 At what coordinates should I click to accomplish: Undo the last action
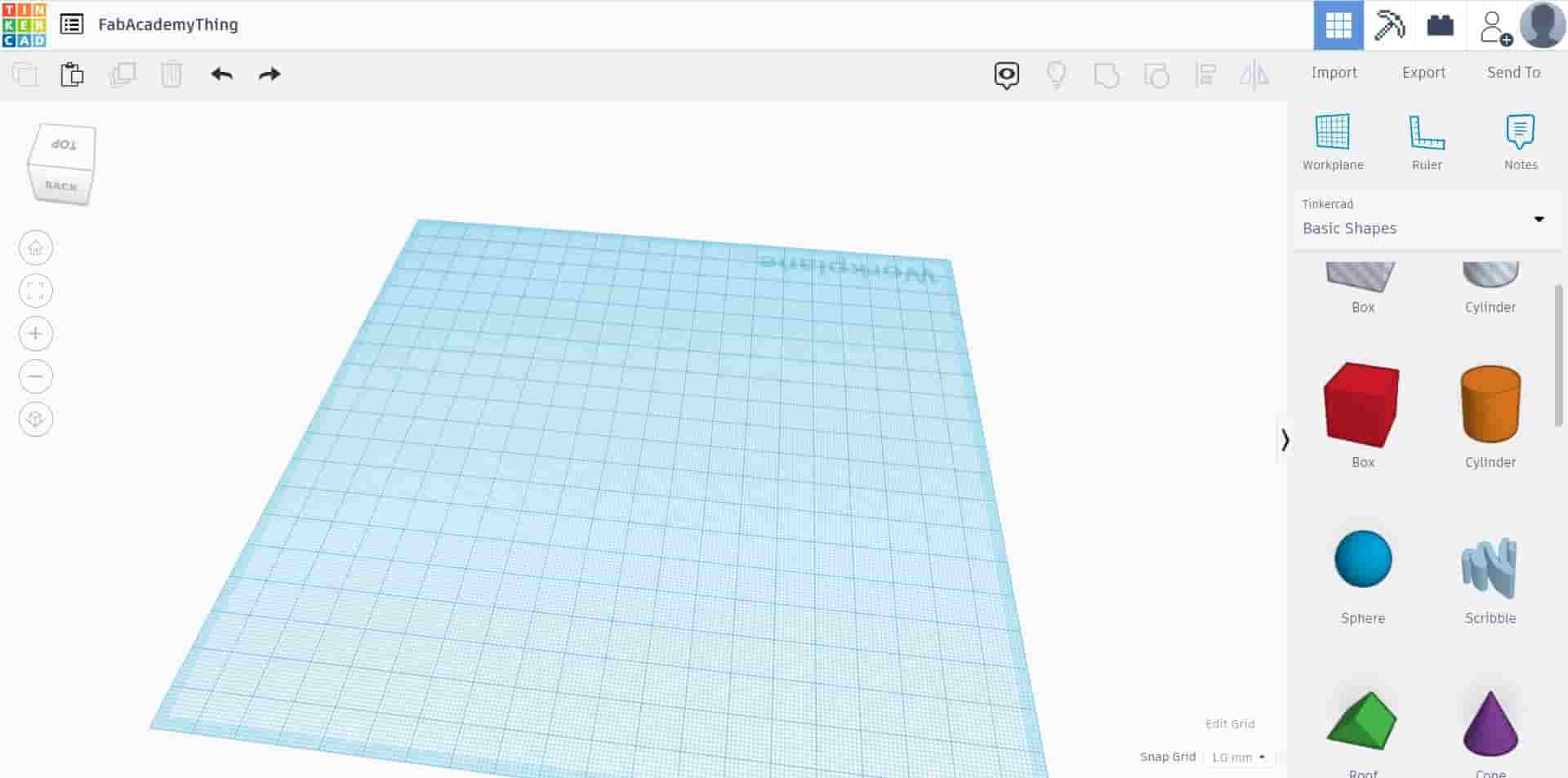pos(221,74)
